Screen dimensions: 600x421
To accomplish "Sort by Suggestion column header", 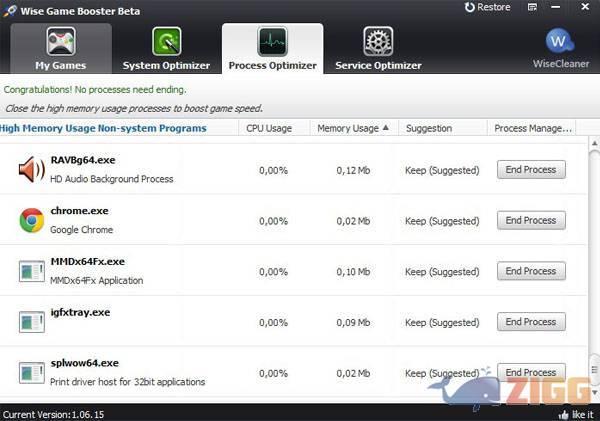I will (428, 128).
